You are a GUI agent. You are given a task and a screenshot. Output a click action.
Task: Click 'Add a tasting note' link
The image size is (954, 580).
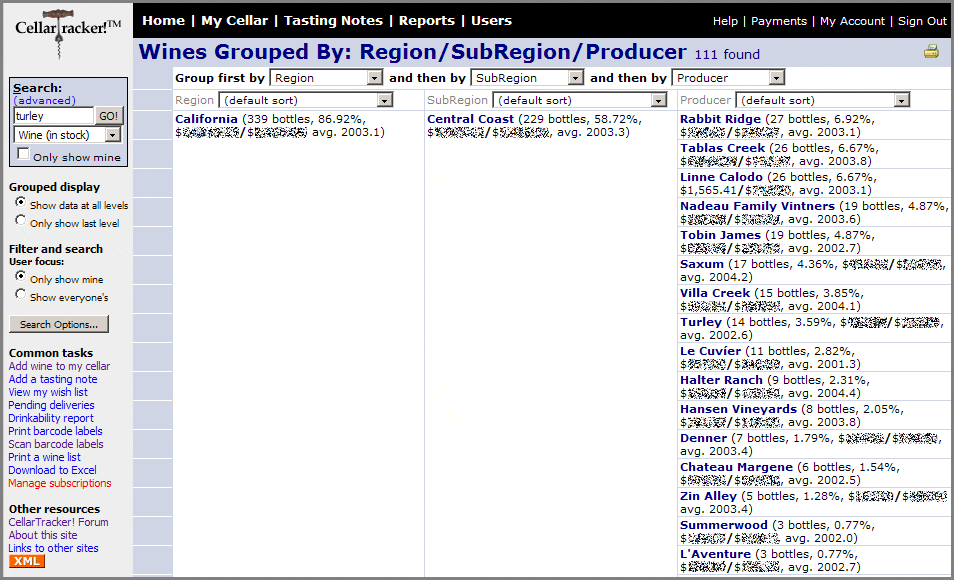coord(53,379)
